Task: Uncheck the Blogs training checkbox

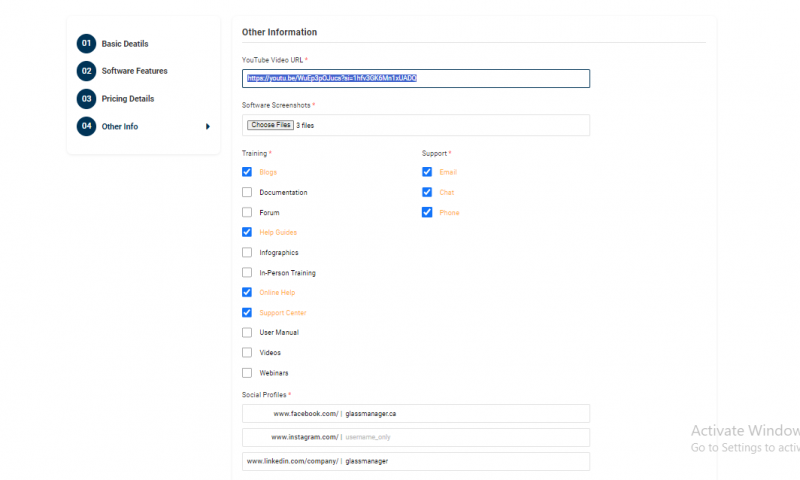Action: tap(247, 172)
